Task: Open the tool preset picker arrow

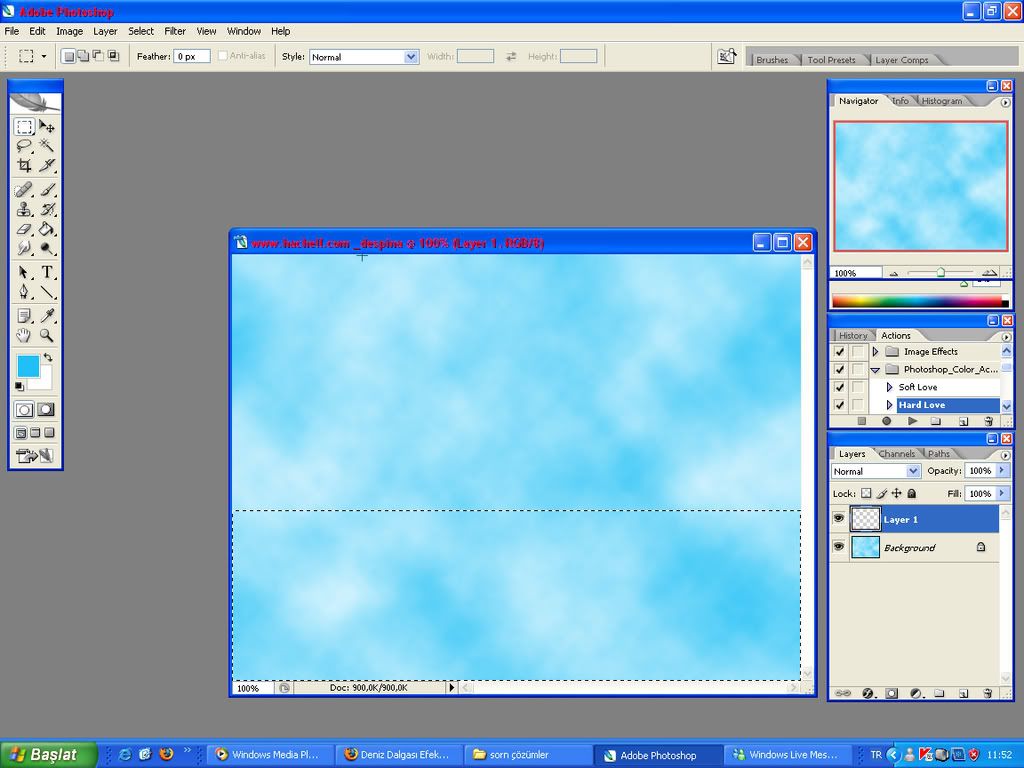Action: coord(44,57)
